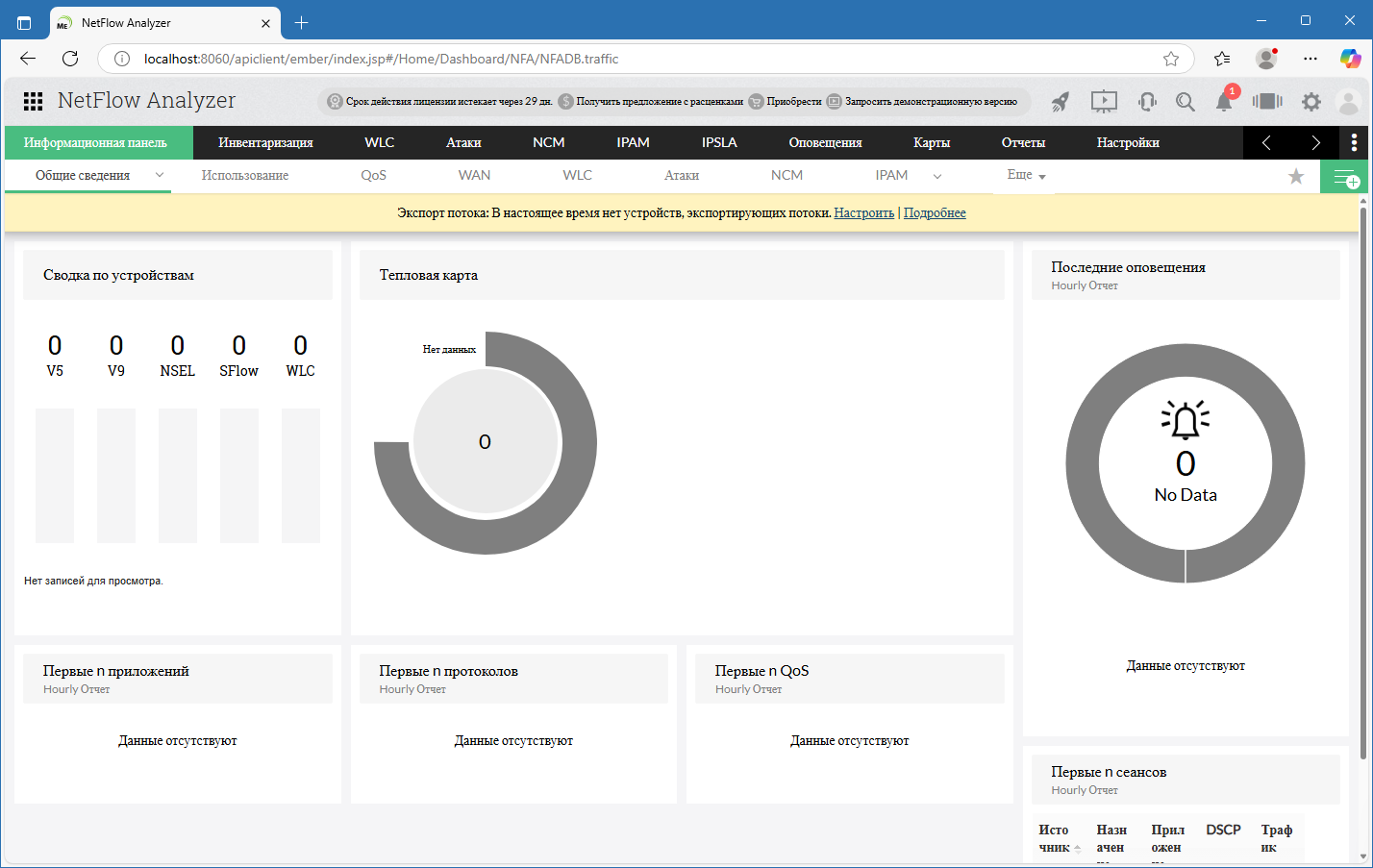Click the alerts No Data donut chart
1373x868 pixels.
(1186, 463)
